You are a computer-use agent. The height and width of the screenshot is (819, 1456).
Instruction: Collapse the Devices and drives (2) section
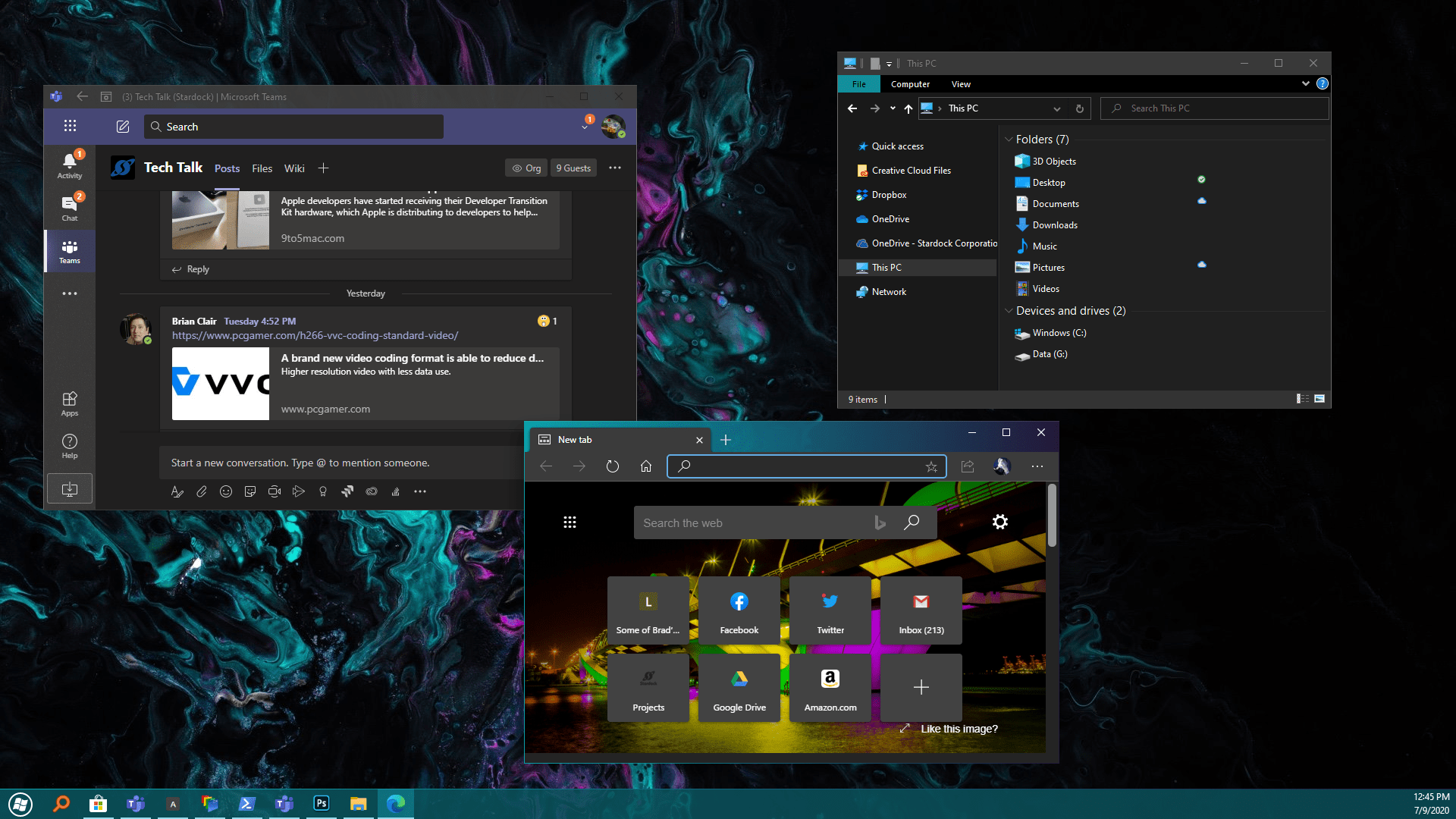click(x=1009, y=311)
